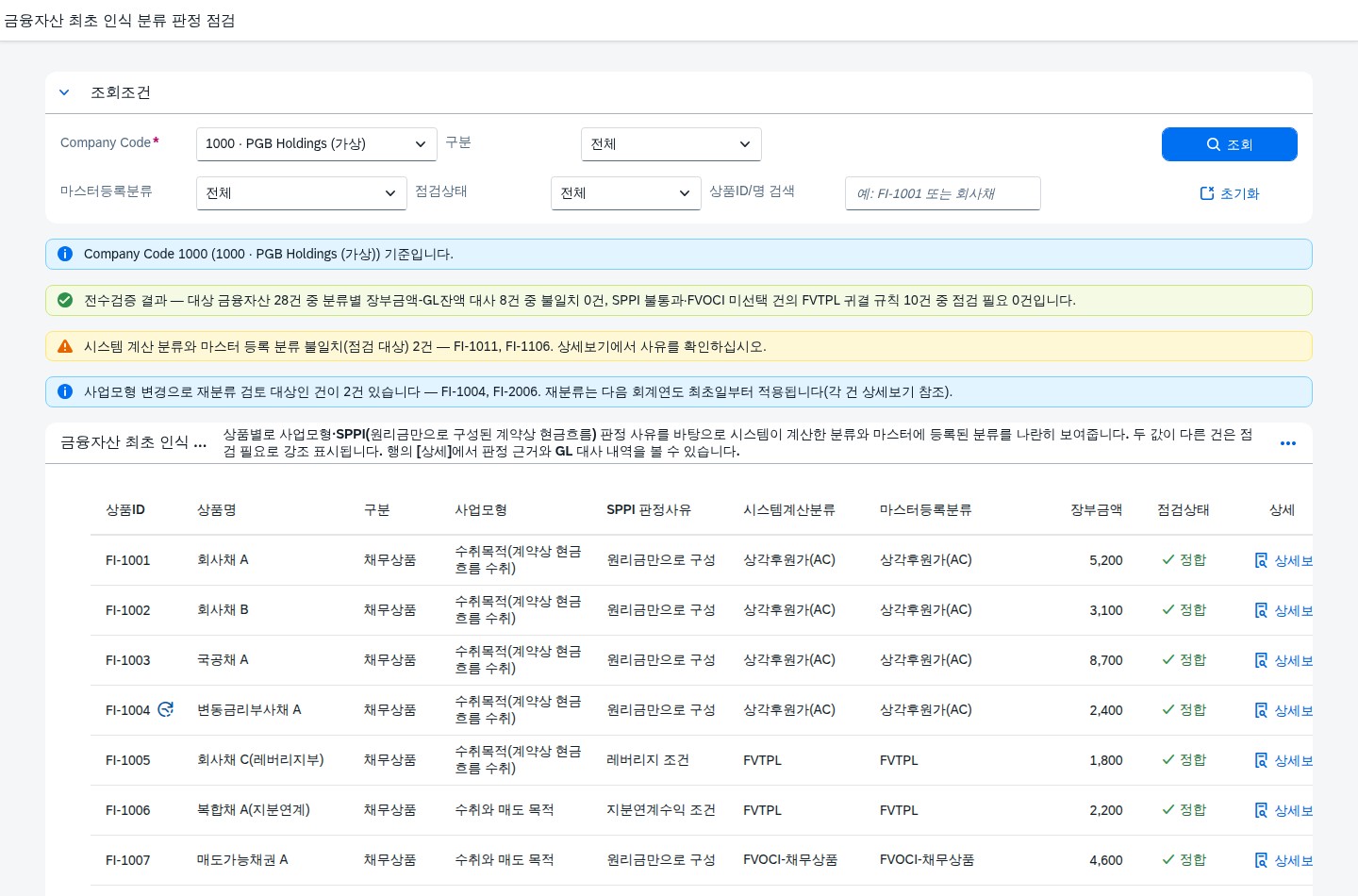The width and height of the screenshot is (1358, 896).
Task: Click the 초기화 reset button
Action: 1230,193
